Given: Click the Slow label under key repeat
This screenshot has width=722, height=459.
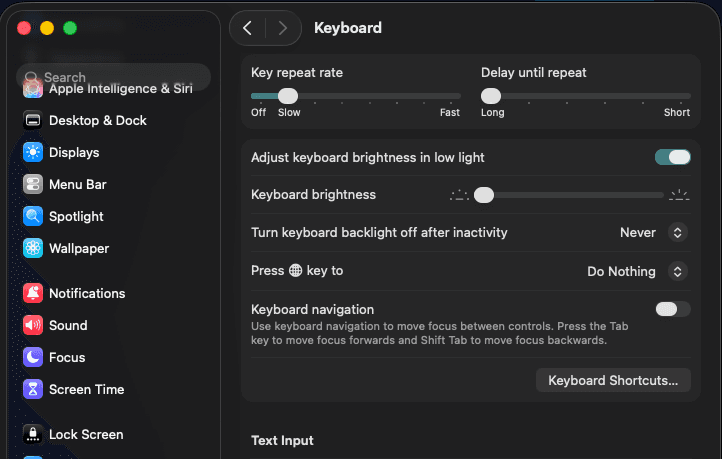Looking at the screenshot, I should [289, 112].
